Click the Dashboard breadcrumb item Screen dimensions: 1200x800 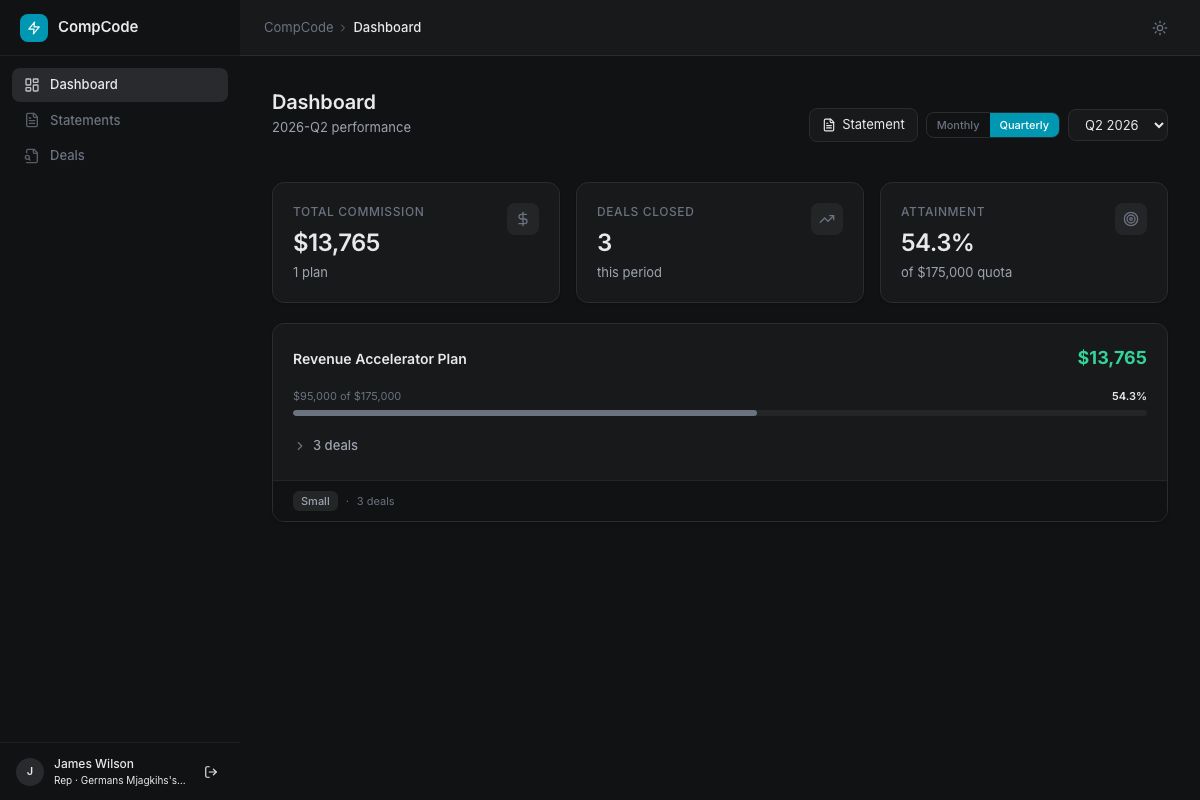[387, 27]
